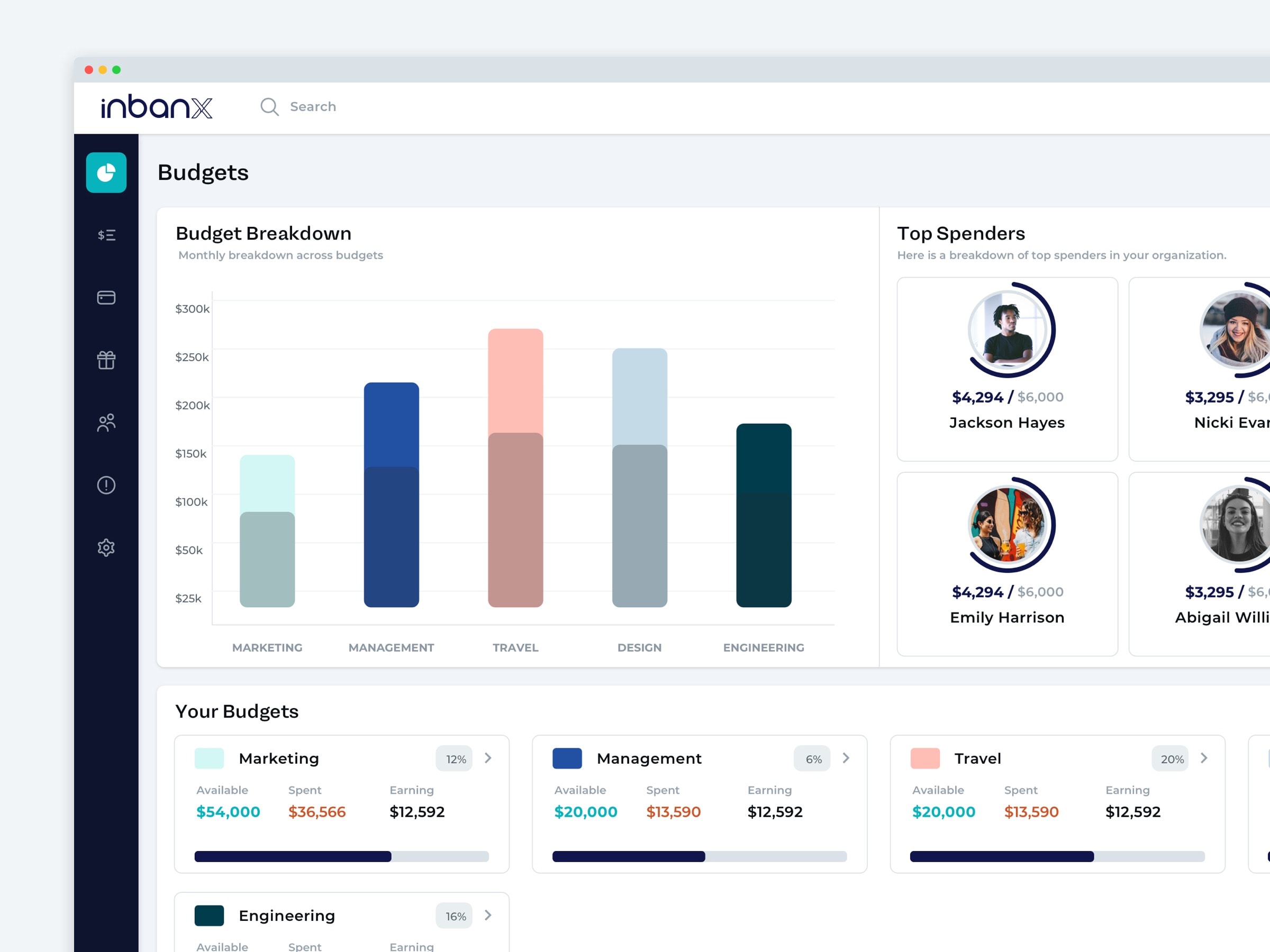Click the Travel budget card title

point(978,758)
